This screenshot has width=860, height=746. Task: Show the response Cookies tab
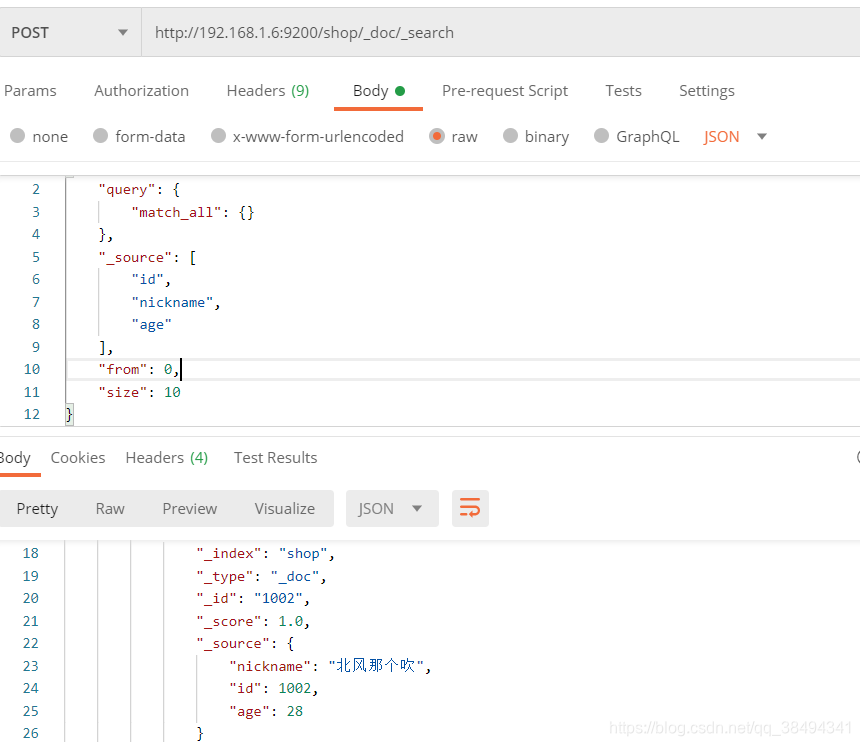[78, 458]
